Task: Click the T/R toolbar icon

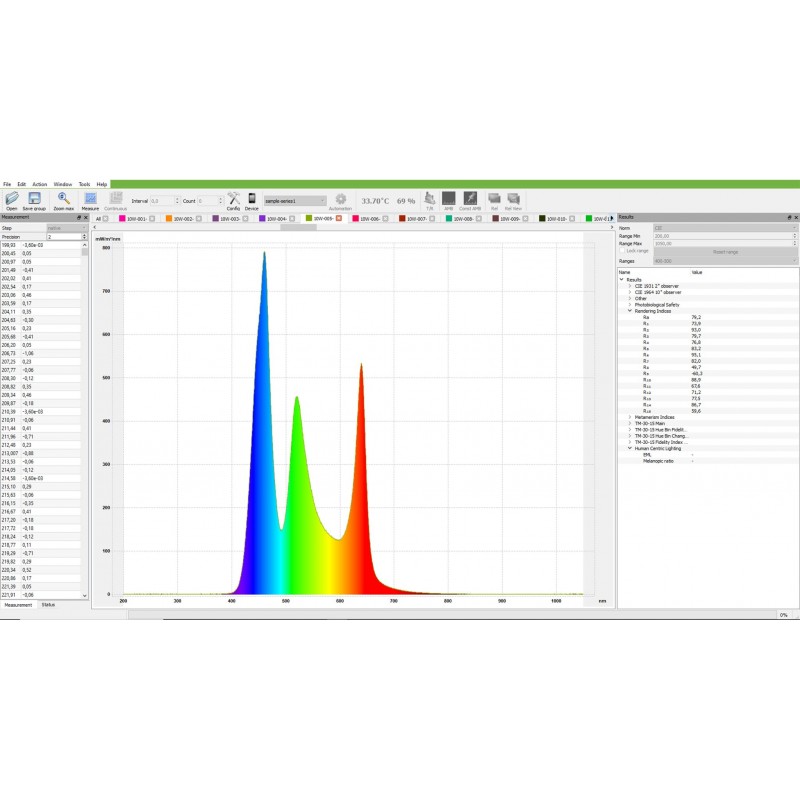Action: coord(430,199)
